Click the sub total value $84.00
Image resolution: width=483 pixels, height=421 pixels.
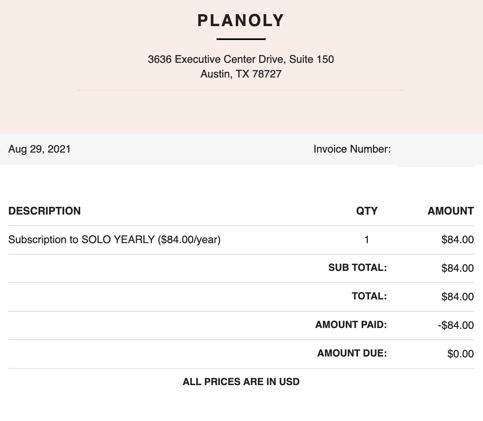pos(457,268)
